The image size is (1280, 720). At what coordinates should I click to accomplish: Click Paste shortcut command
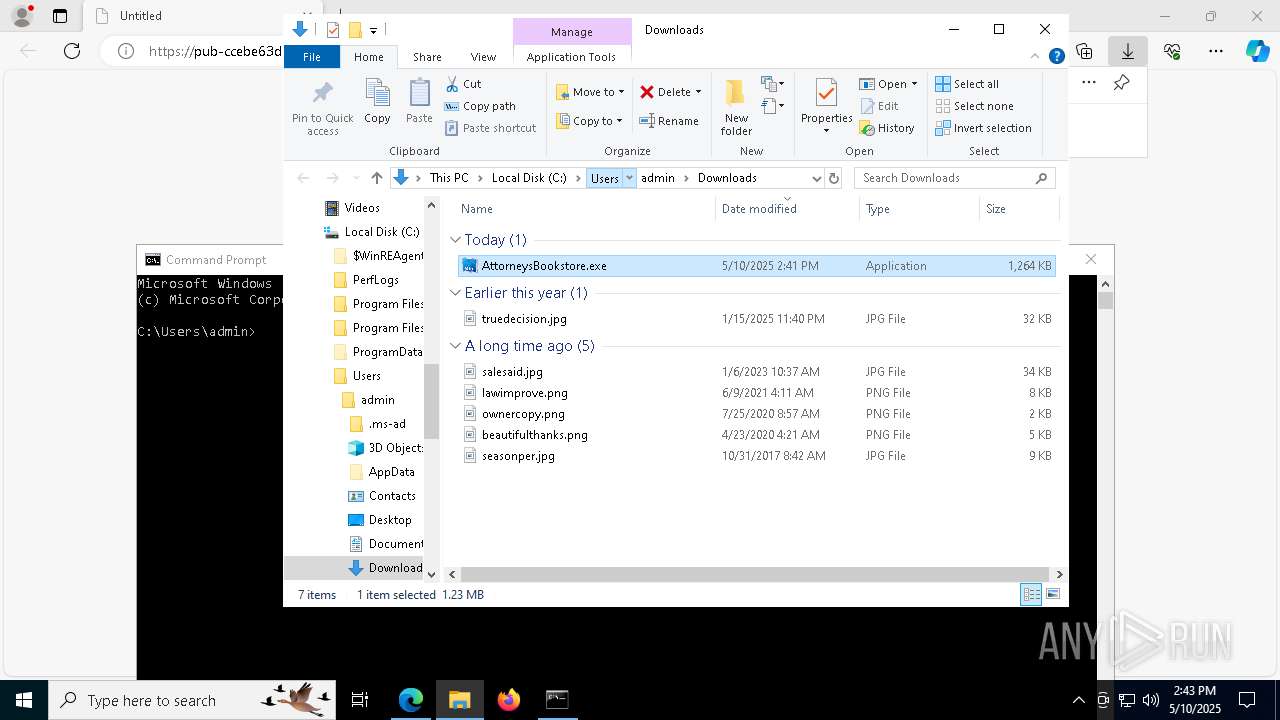click(x=491, y=128)
